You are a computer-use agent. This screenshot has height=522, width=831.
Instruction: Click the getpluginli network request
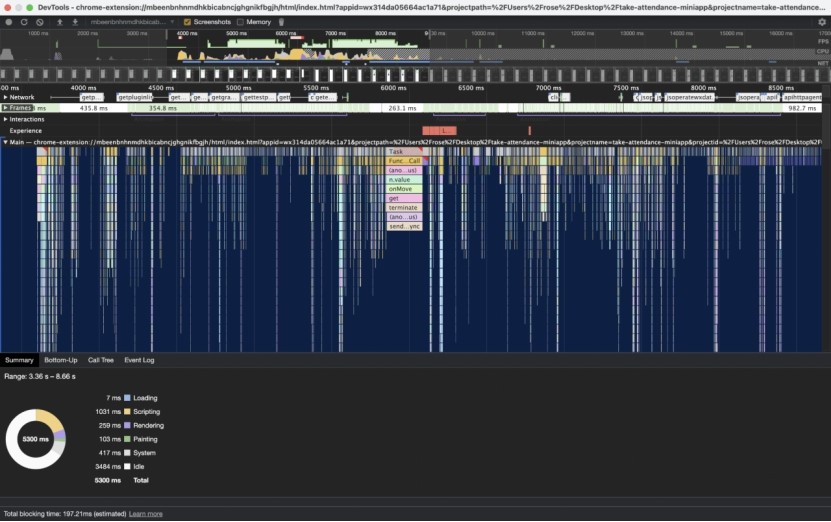click(135, 98)
